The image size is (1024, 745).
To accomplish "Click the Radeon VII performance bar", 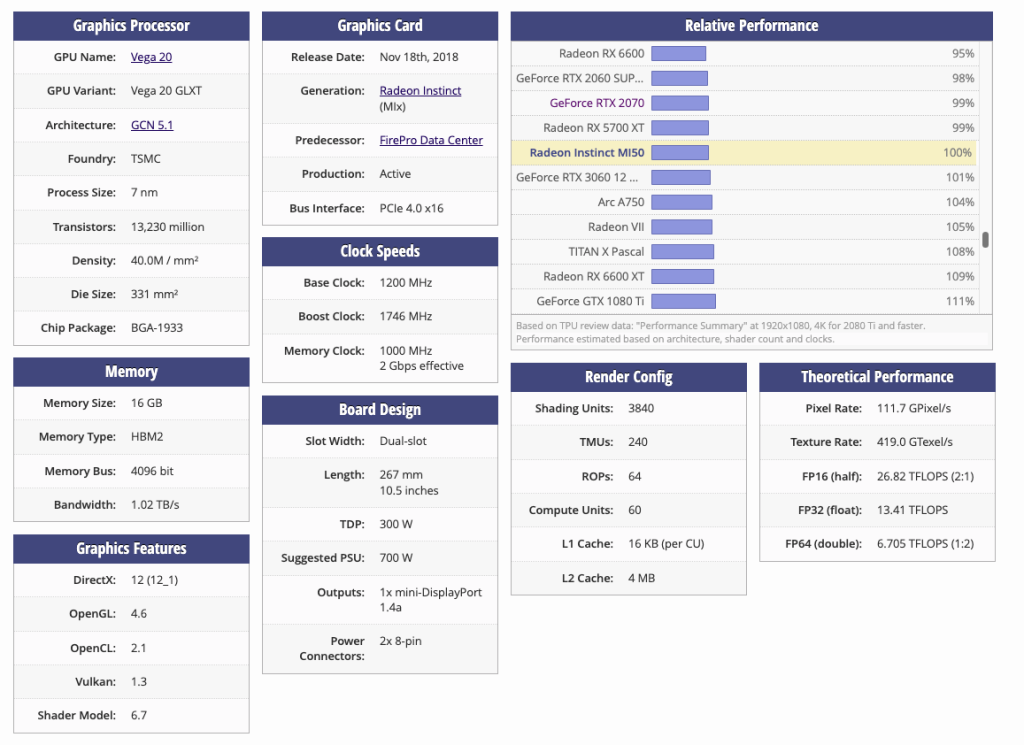I will [x=682, y=227].
